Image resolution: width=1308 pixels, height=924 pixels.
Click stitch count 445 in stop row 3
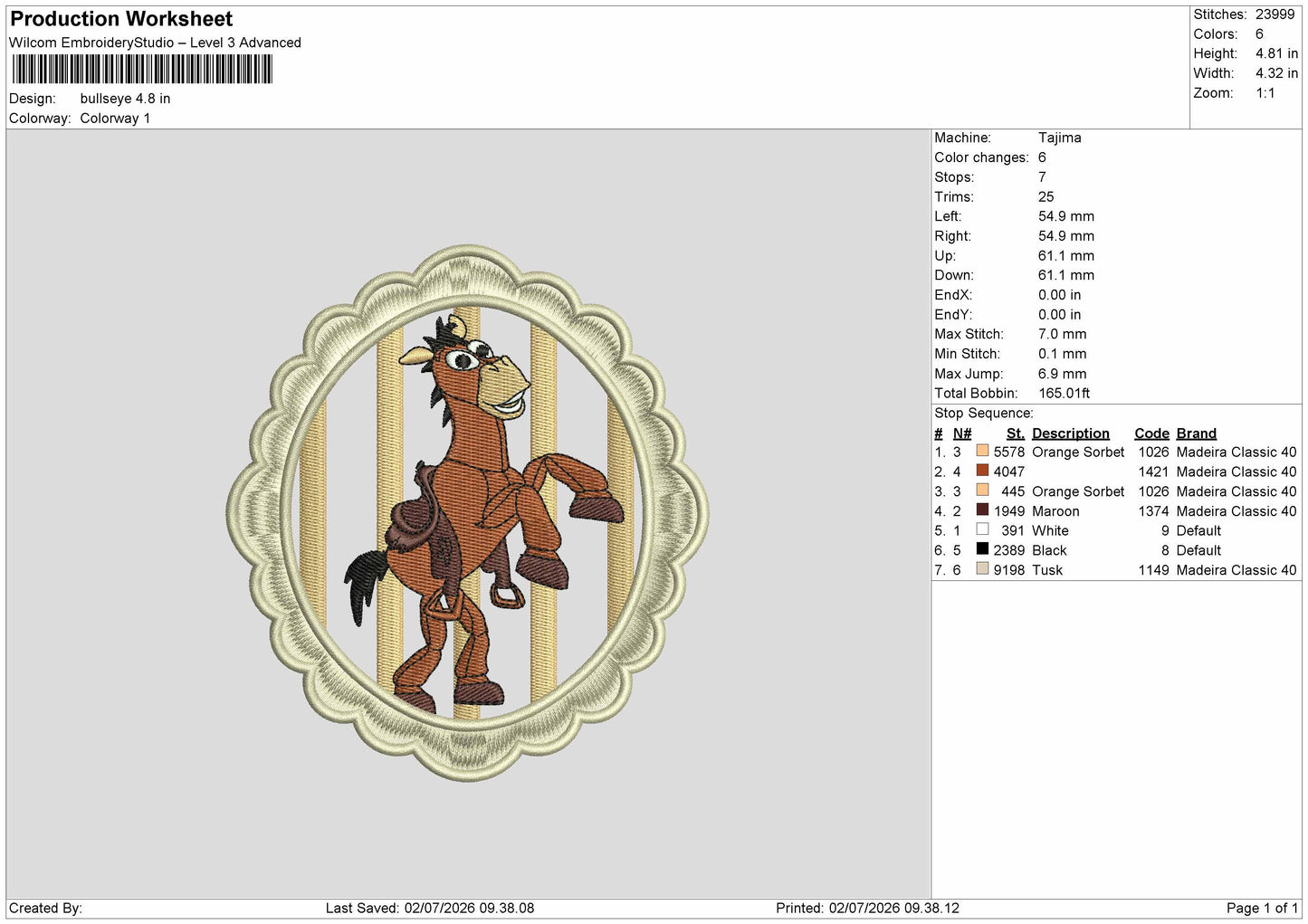pyautogui.click(x=1013, y=491)
